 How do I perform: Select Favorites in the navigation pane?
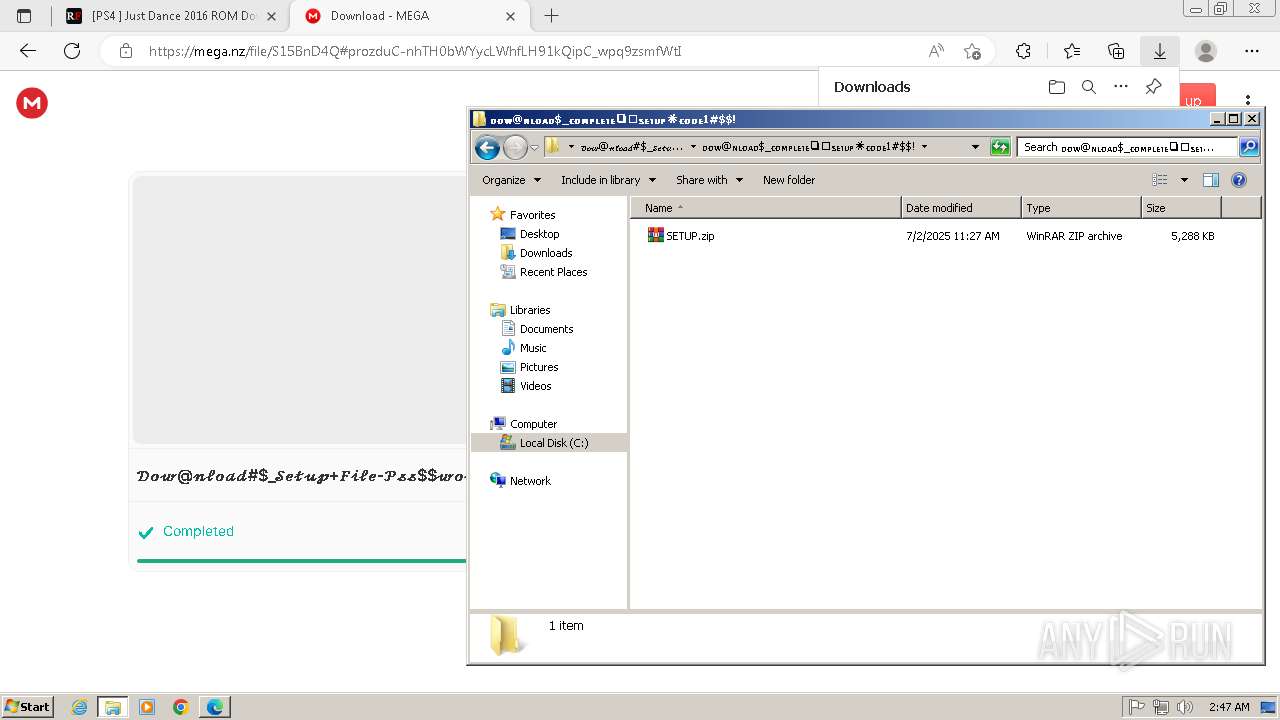(x=532, y=215)
